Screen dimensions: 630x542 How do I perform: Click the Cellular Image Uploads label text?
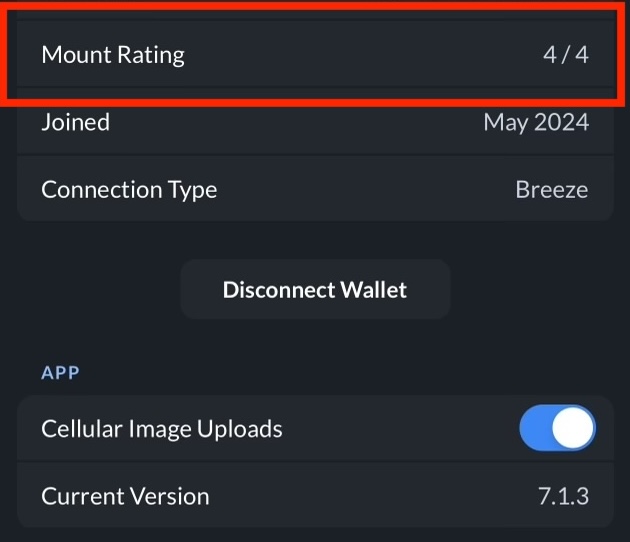click(x=162, y=429)
